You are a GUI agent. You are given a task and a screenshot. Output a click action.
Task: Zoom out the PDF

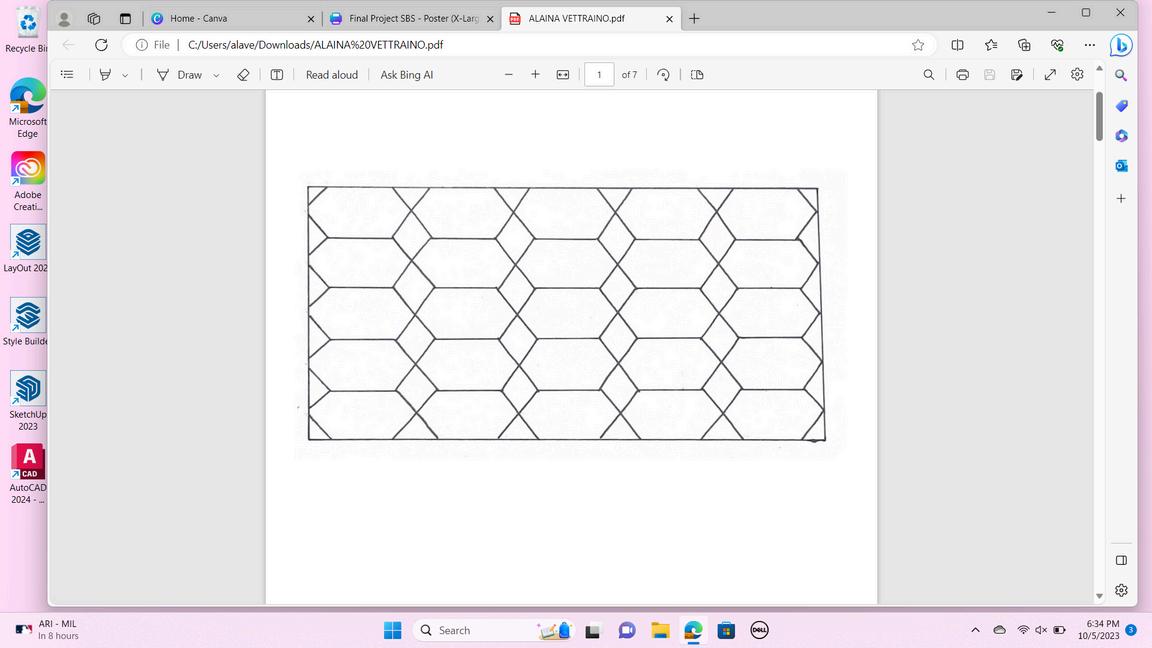pos(508,74)
